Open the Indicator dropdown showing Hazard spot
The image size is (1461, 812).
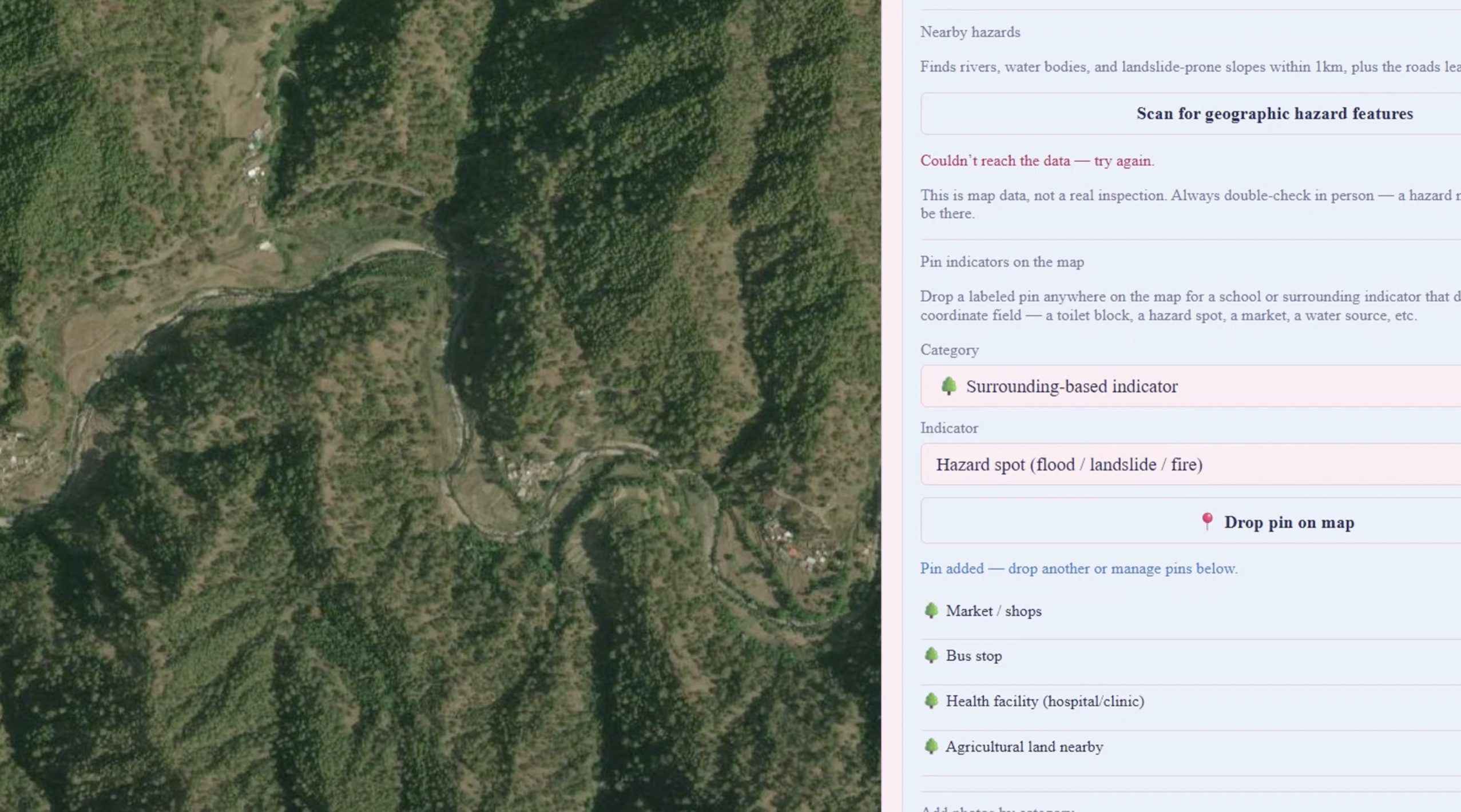[1190, 464]
